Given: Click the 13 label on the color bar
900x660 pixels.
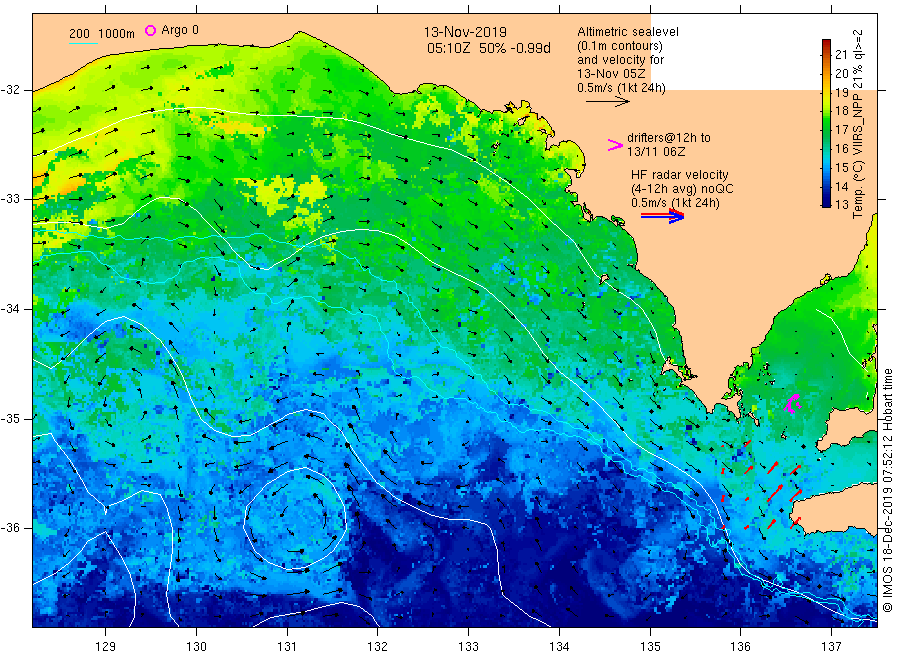Looking at the screenshot, I should [x=841, y=204].
